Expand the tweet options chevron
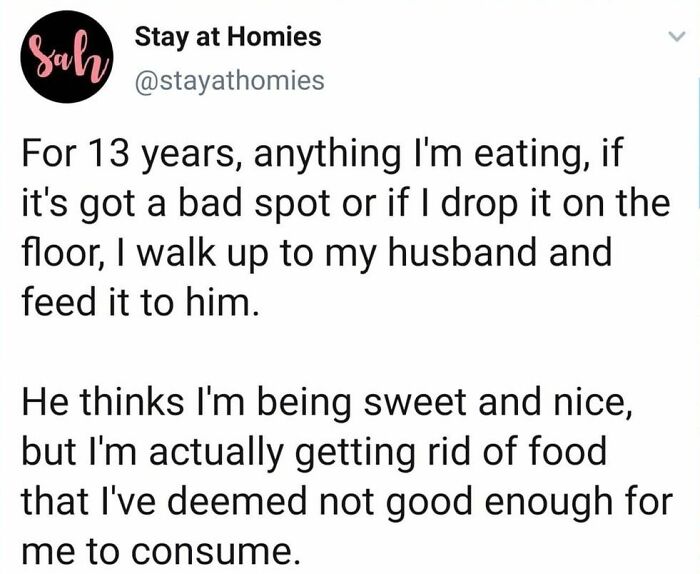This screenshot has width=700, height=574. [x=677, y=37]
